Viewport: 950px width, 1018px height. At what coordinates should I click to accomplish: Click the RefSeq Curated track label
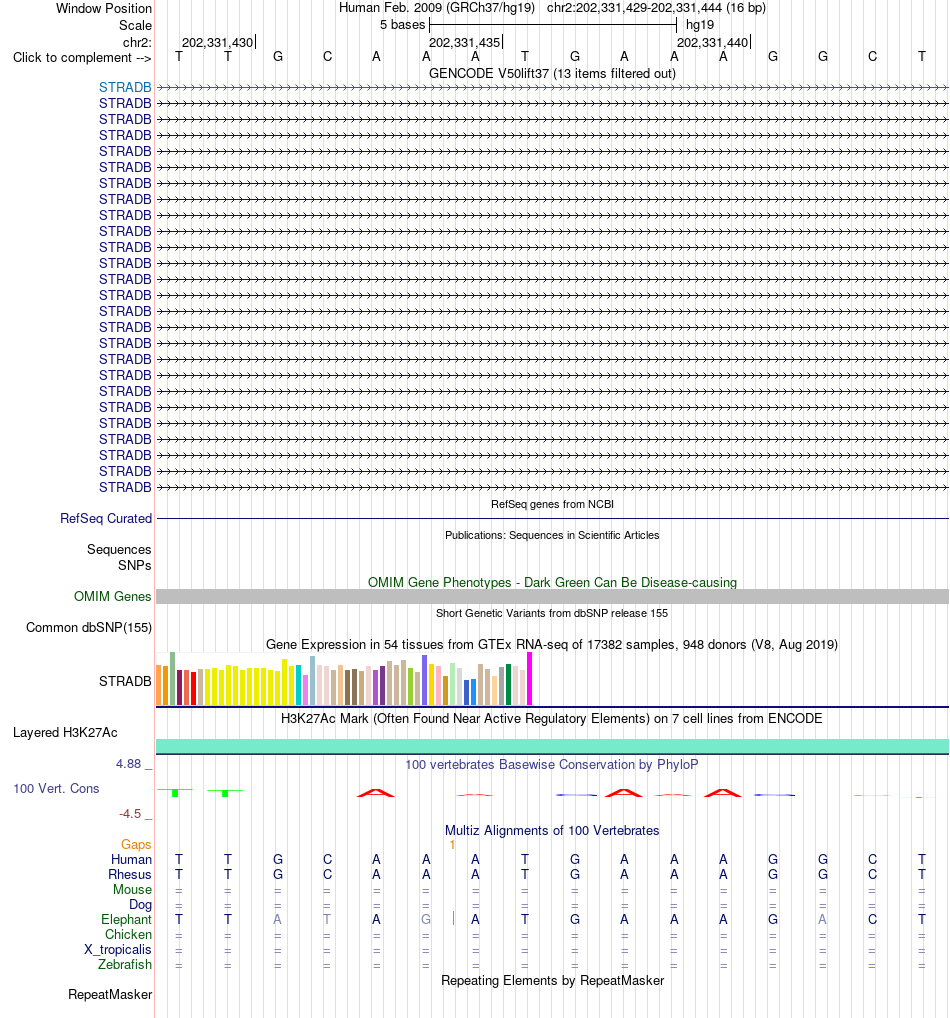(x=106, y=518)
